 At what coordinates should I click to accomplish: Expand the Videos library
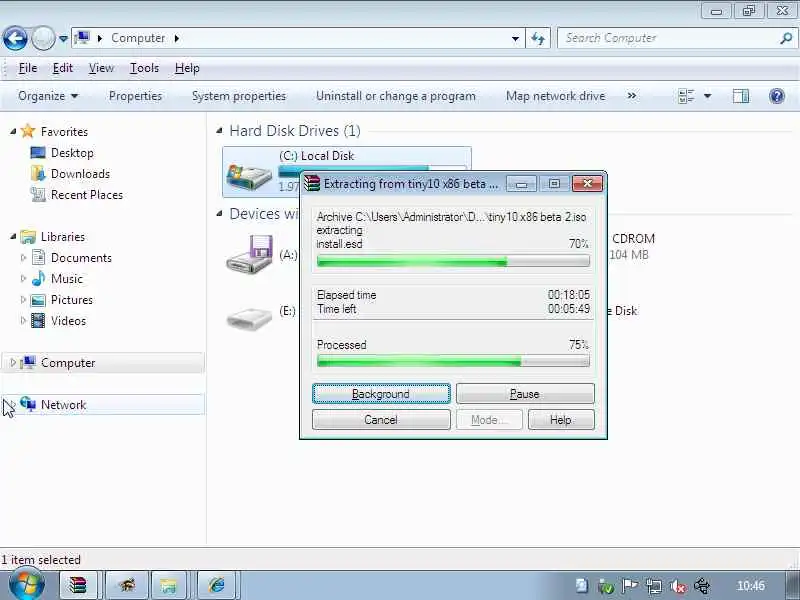pos(23,320)
